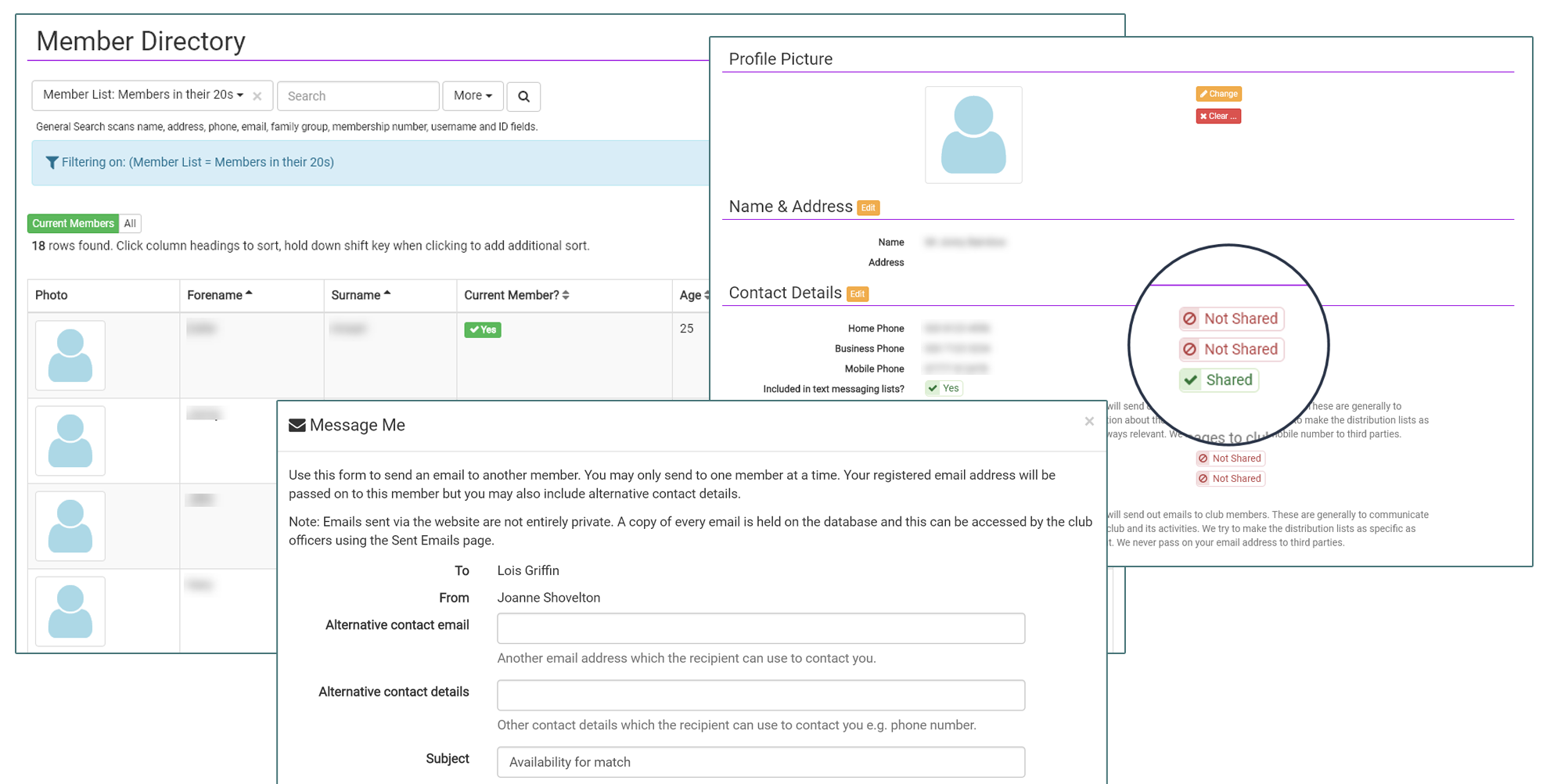
Task: Clear the Member List filter with the x icon
Action: point(257,96)
